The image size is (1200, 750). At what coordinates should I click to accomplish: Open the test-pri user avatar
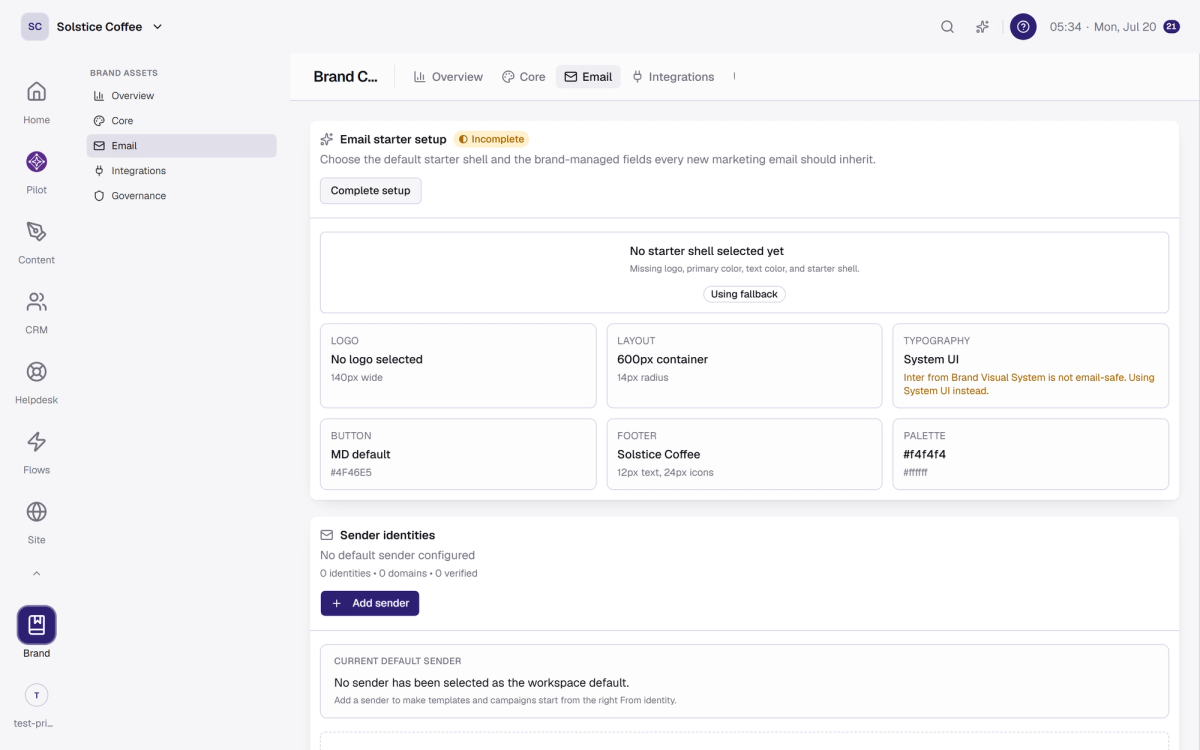click(37, 695)
